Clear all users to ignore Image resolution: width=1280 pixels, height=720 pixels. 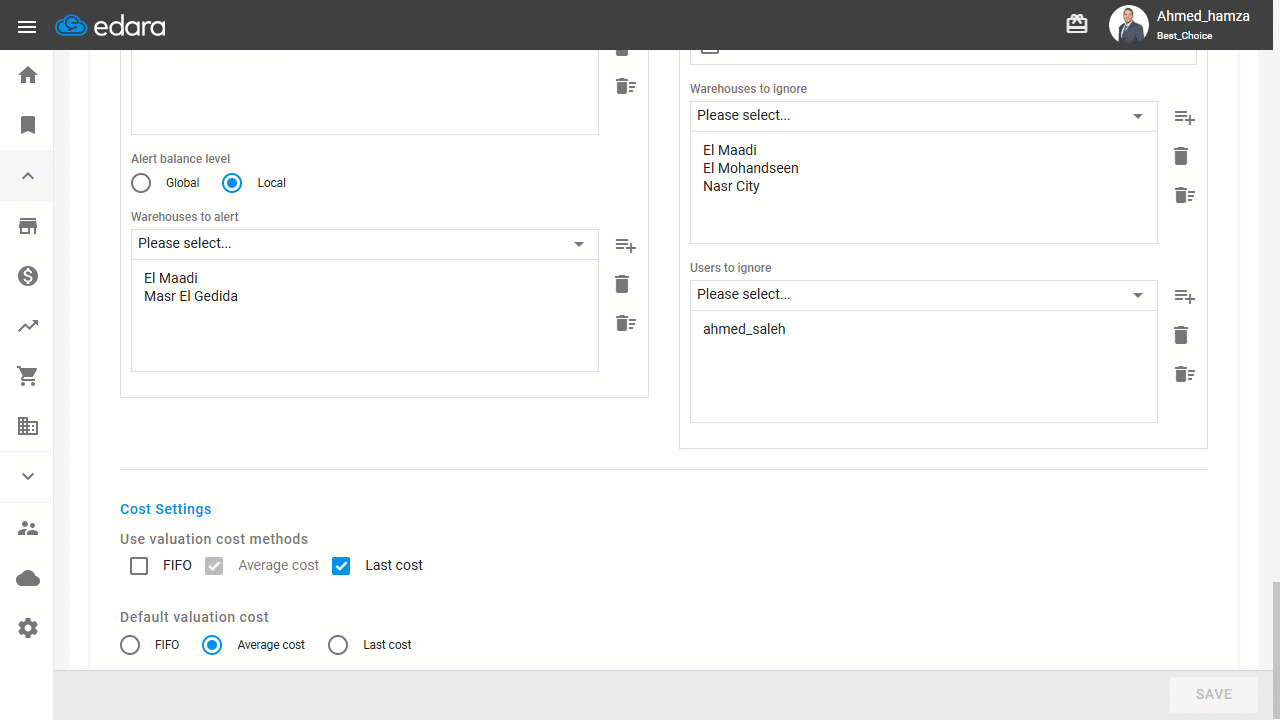[1185, 374]
